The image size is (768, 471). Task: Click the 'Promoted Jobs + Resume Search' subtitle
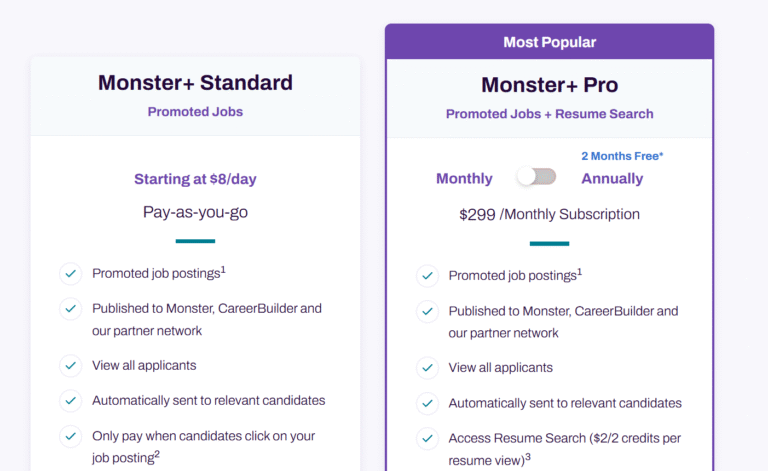[x=549, y=114]
